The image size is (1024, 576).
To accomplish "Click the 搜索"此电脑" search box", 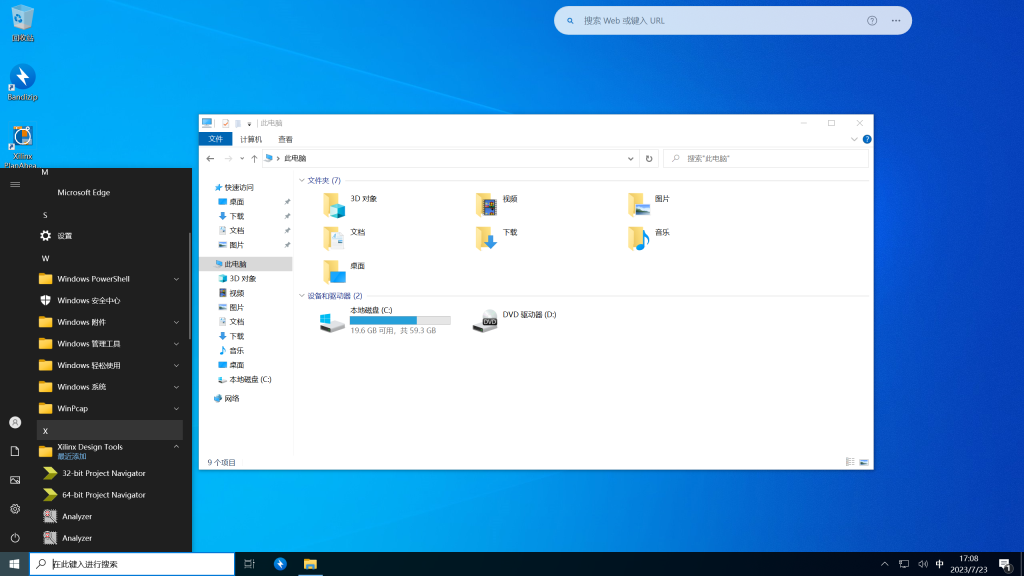I will [x=765, y=158].
